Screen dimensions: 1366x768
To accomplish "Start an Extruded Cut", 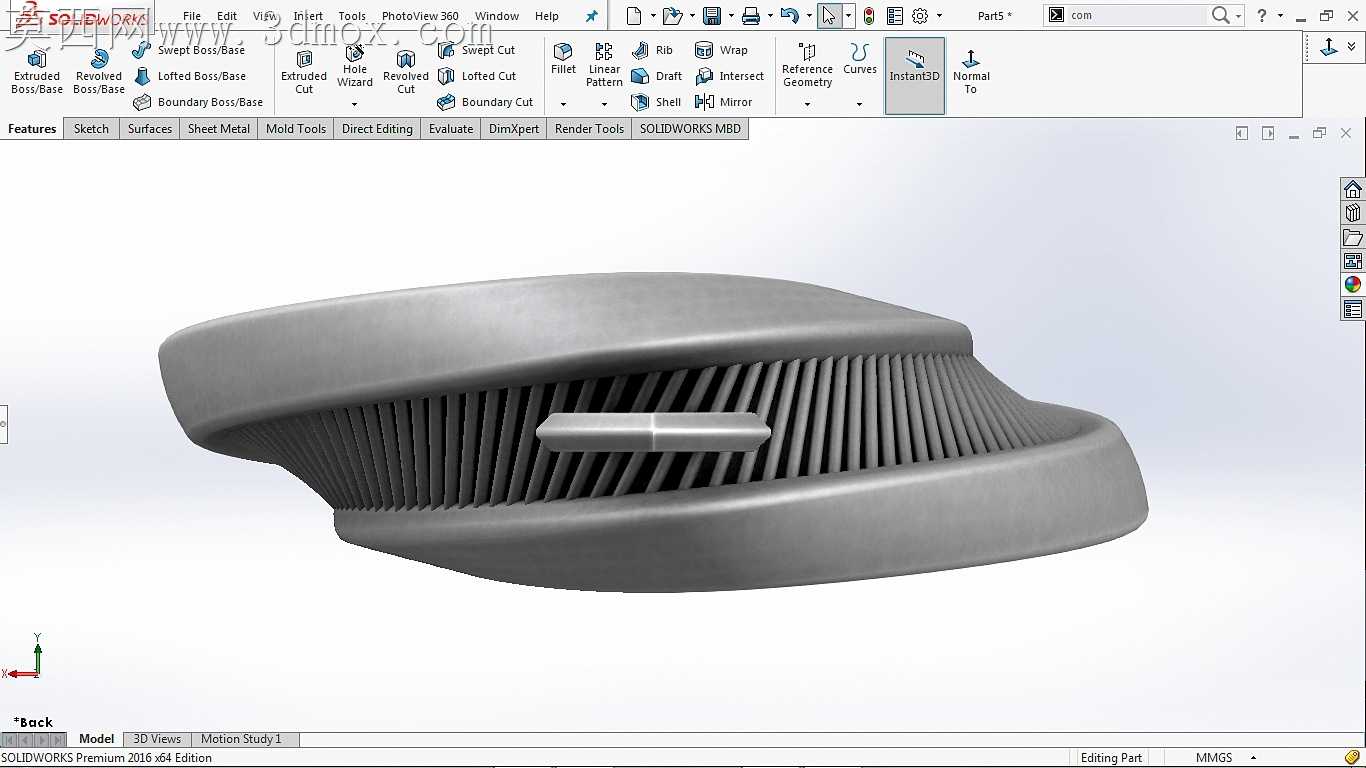I will [304, 72].
